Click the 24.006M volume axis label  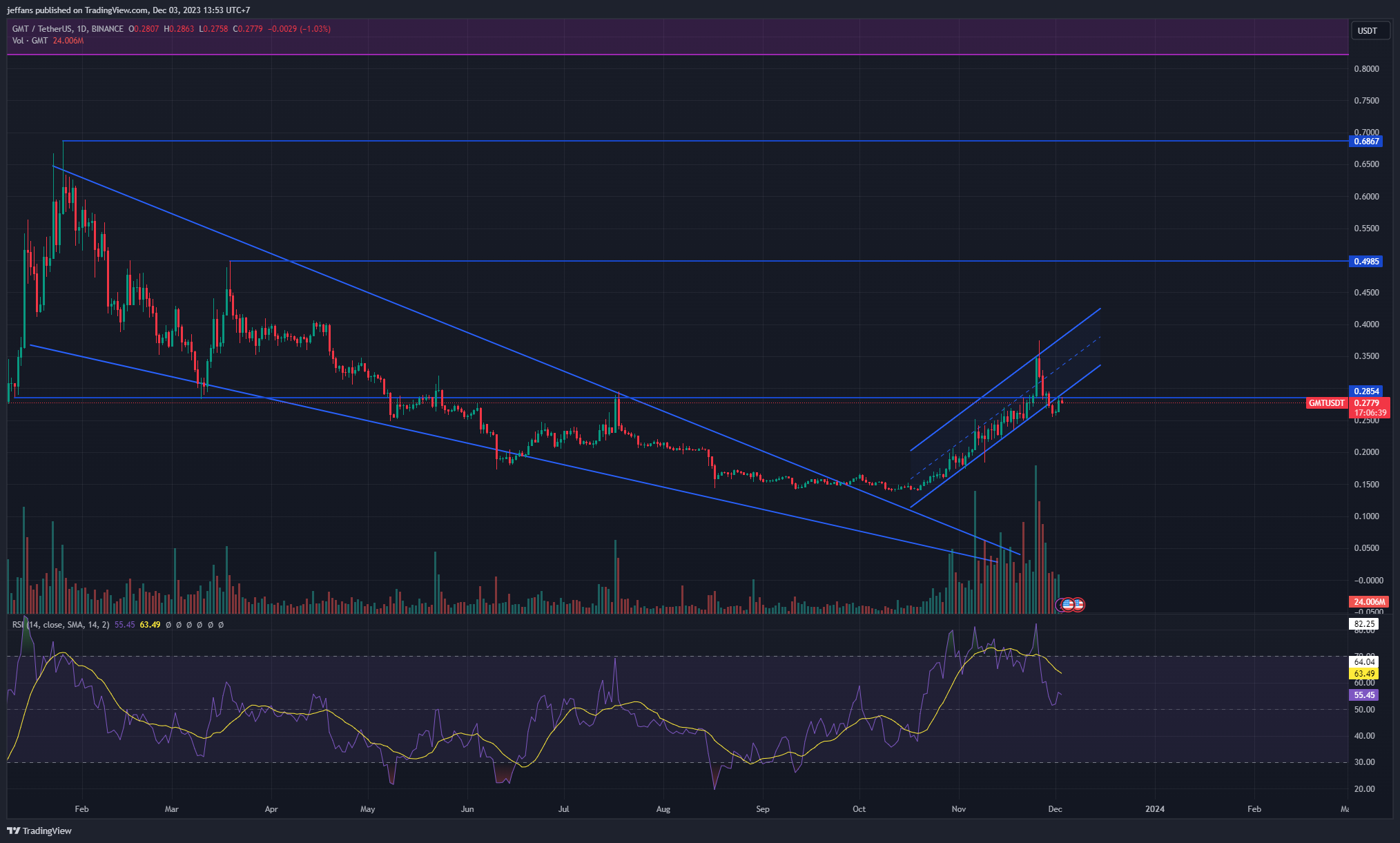click(x=1369, y=602)
